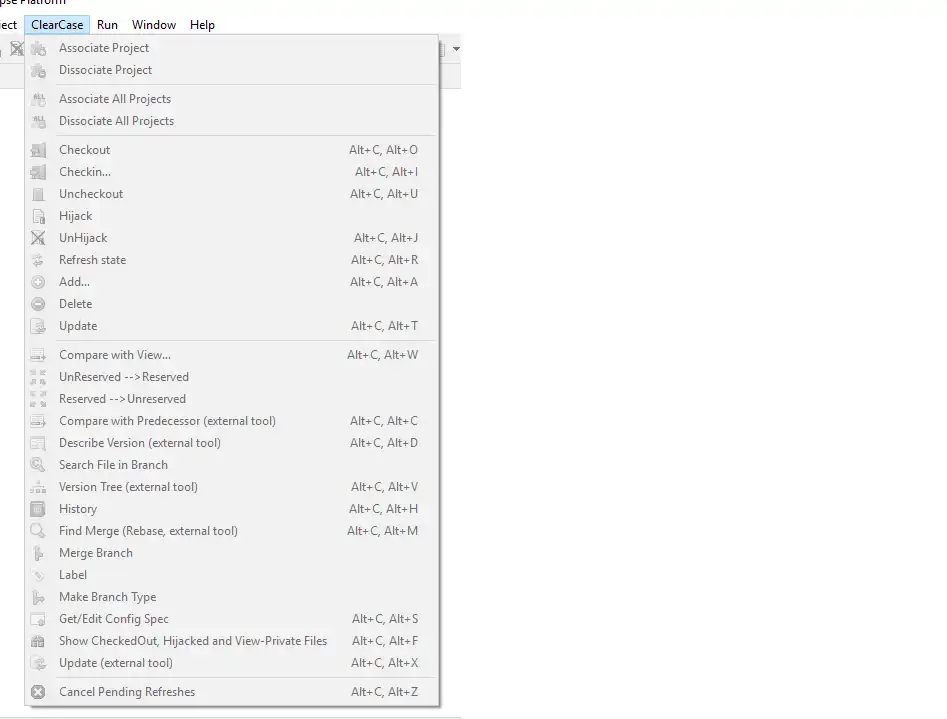Choose Find Merge (Rebase, external tool)
The width and height of the screenshot is (947, 719).
pos(231,531)
